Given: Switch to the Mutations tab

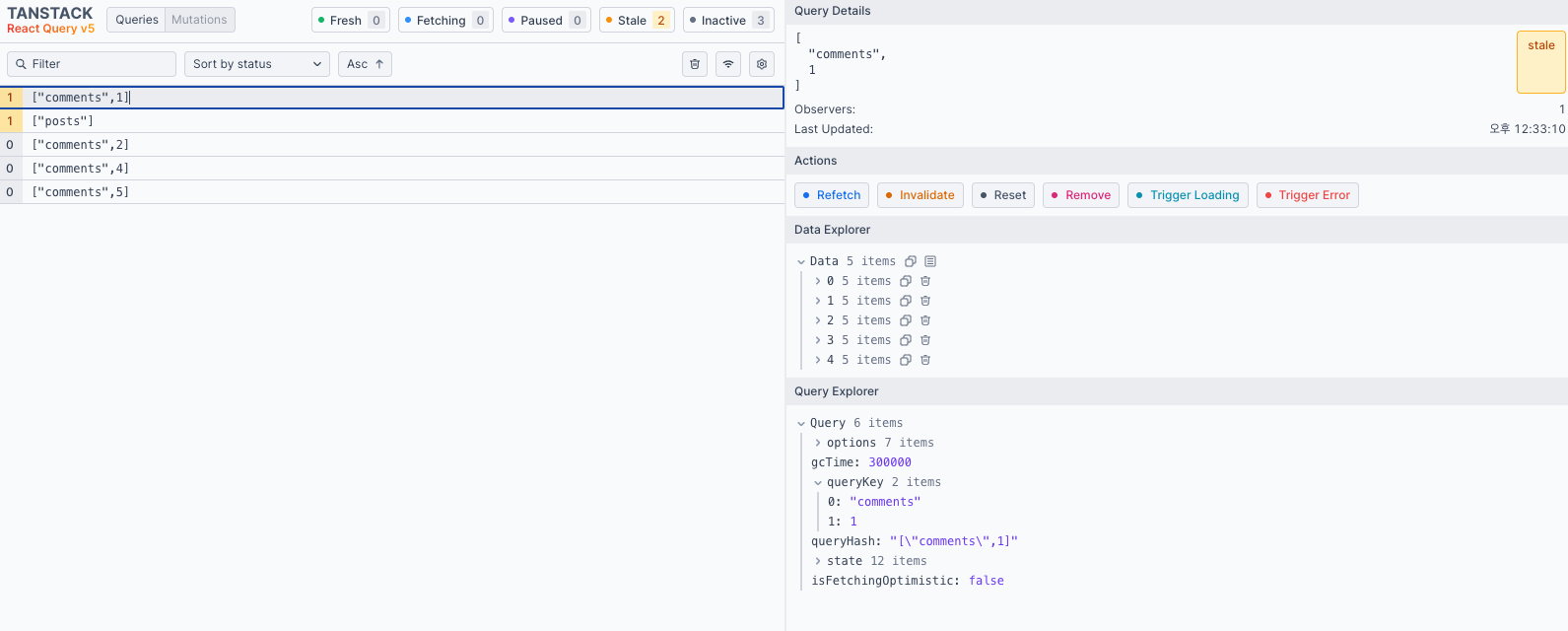Looking at the screenshot, I should tap(199, 20).
